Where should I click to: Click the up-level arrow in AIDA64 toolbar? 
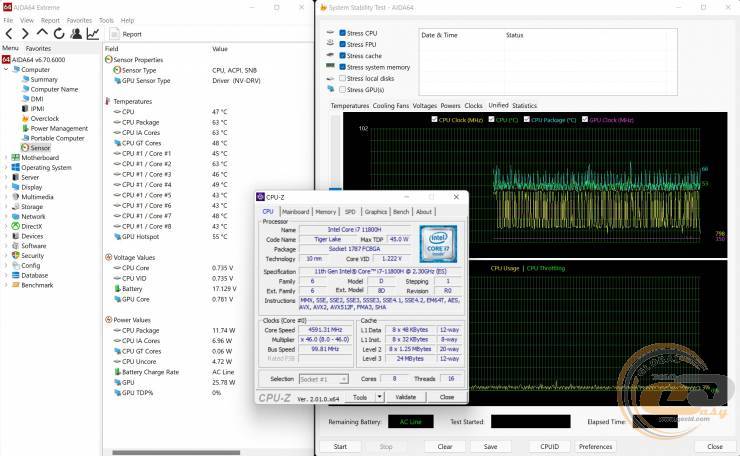pos(42,33)
